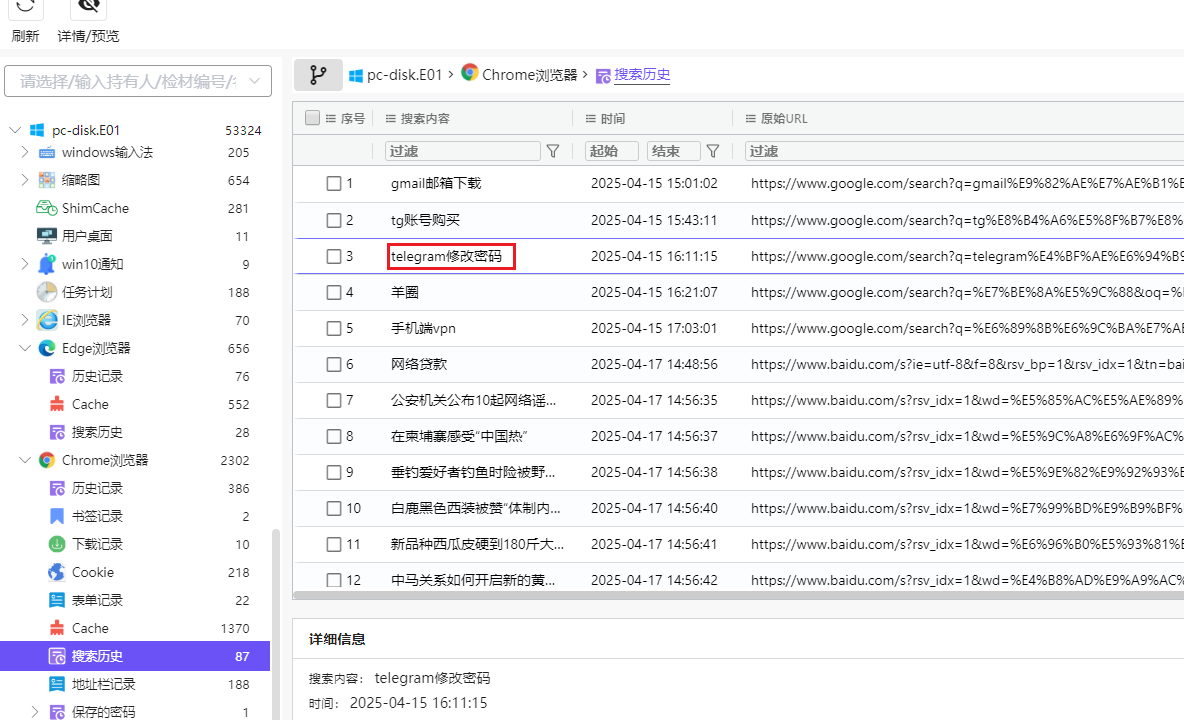
Task: Click the table horizontal scrollbar
Action: tap(738, 595)
